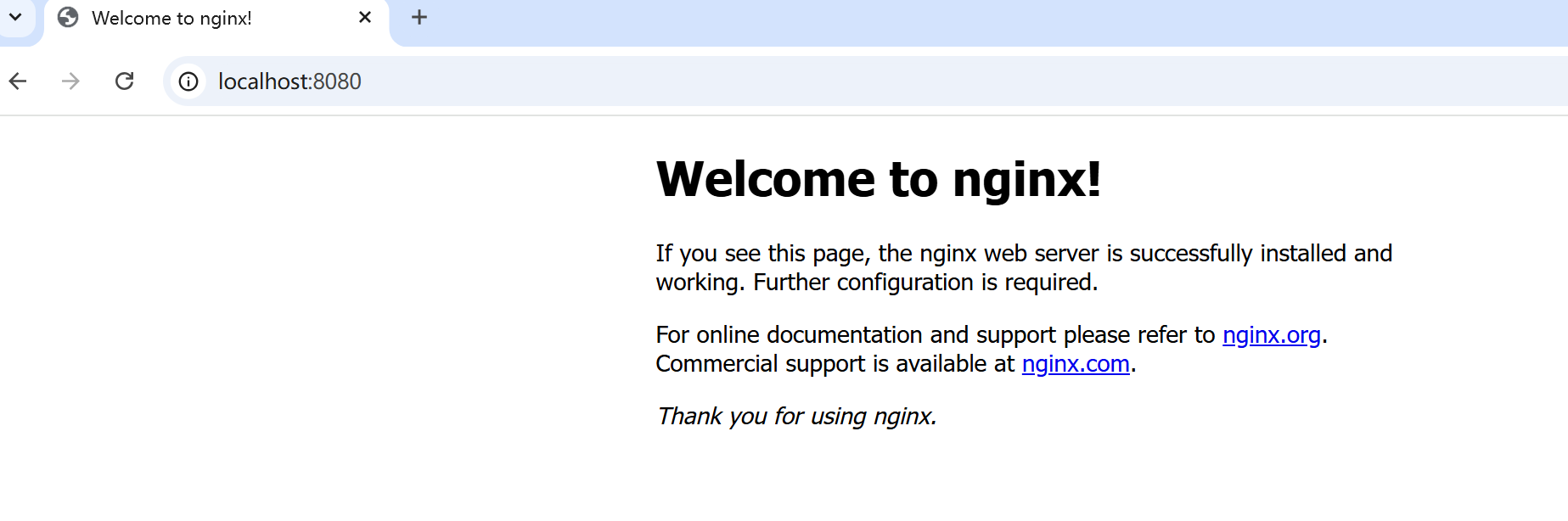Close the 'Welcome to nginx!' tab
1568x521 pixels.
point(365,18)
